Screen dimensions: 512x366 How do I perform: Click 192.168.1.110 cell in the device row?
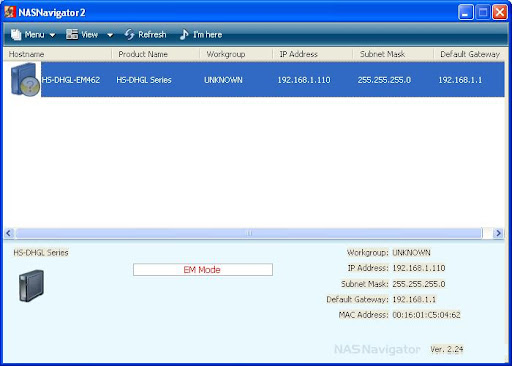click(x=304, y=80)
